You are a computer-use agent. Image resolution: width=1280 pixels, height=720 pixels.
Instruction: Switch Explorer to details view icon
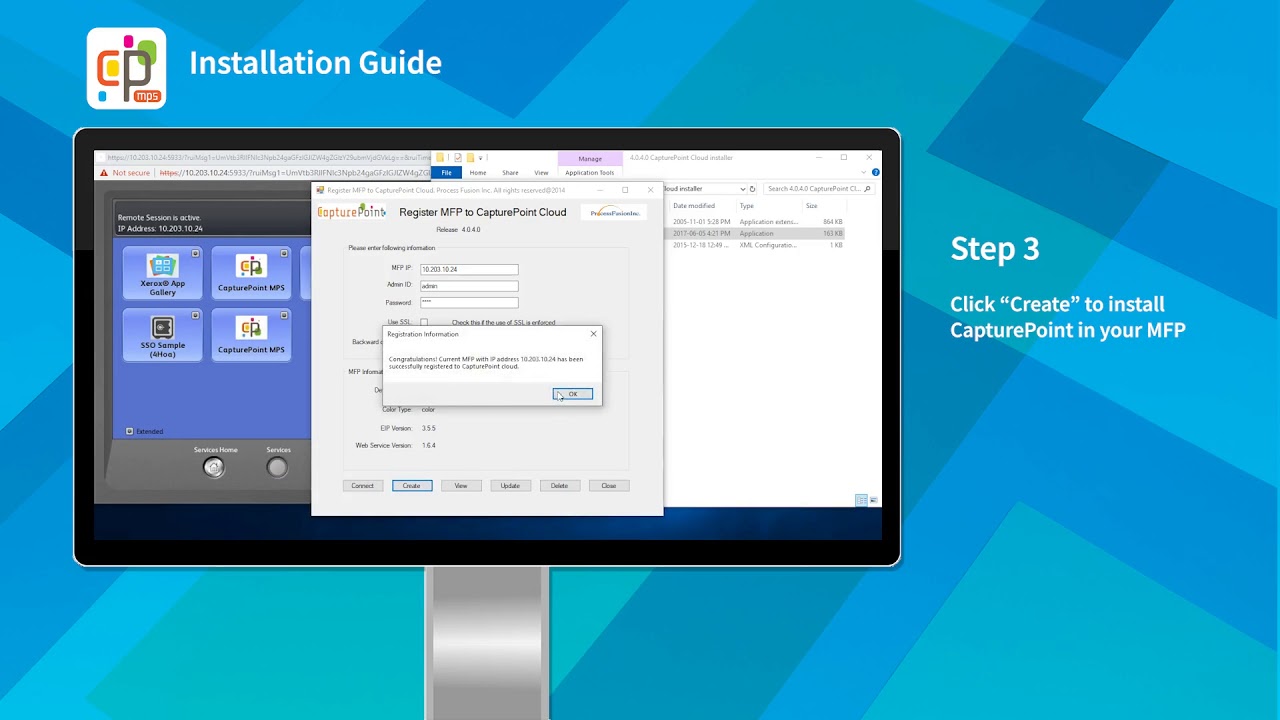[861, 500]
